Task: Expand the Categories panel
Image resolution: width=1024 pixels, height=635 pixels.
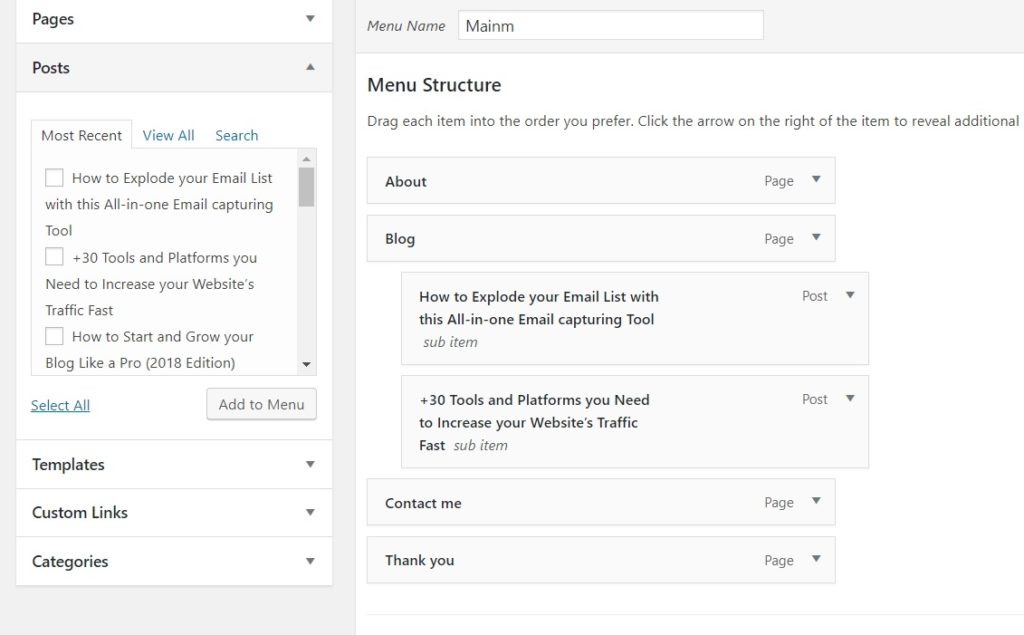Action: [x=310, y=561]
